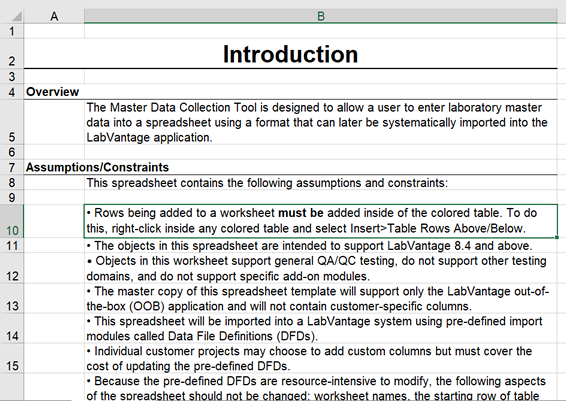The image size is (566, 401).
Task: Select column B header
Action: (321, 16)
